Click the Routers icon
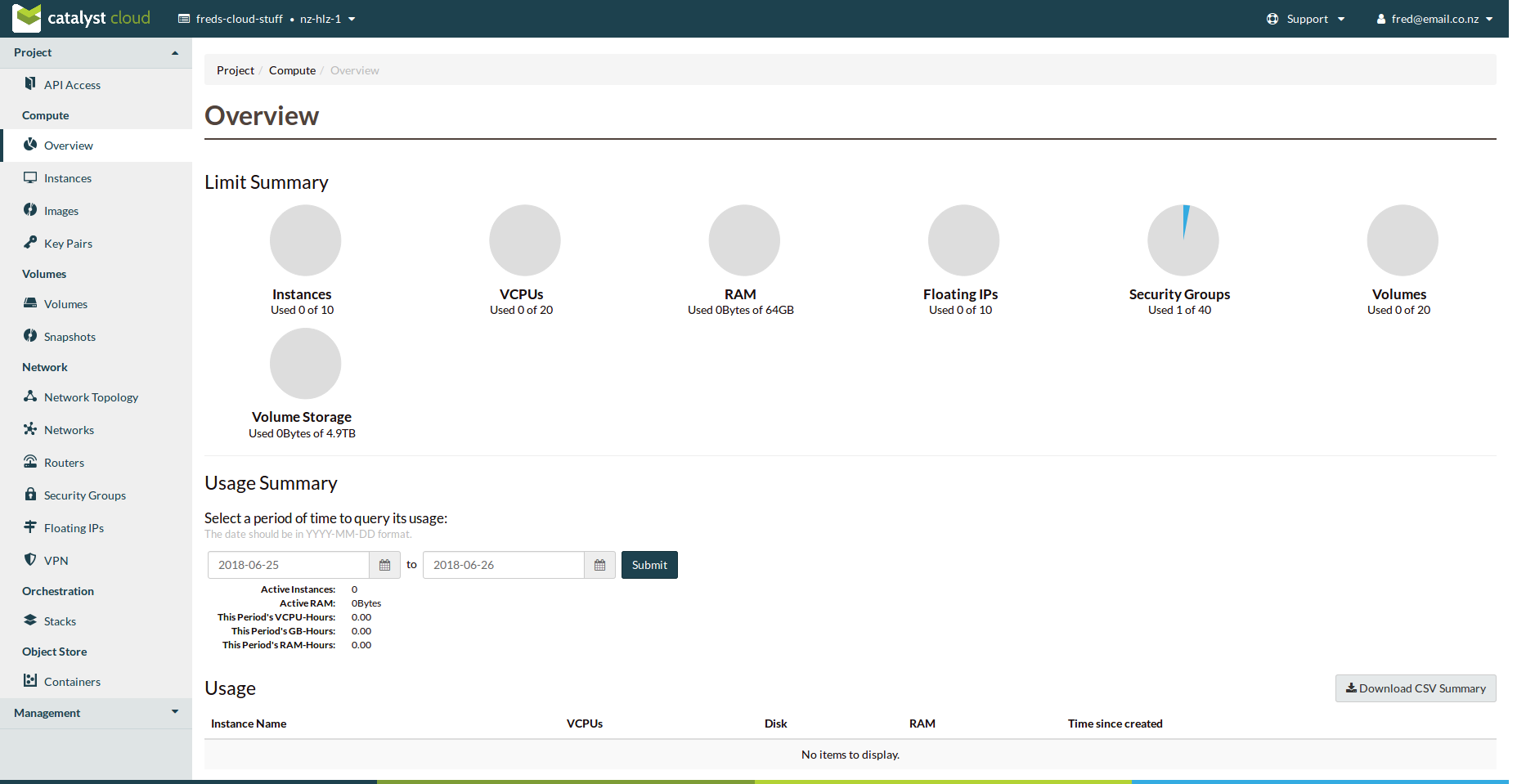 [x=30, y=462]
